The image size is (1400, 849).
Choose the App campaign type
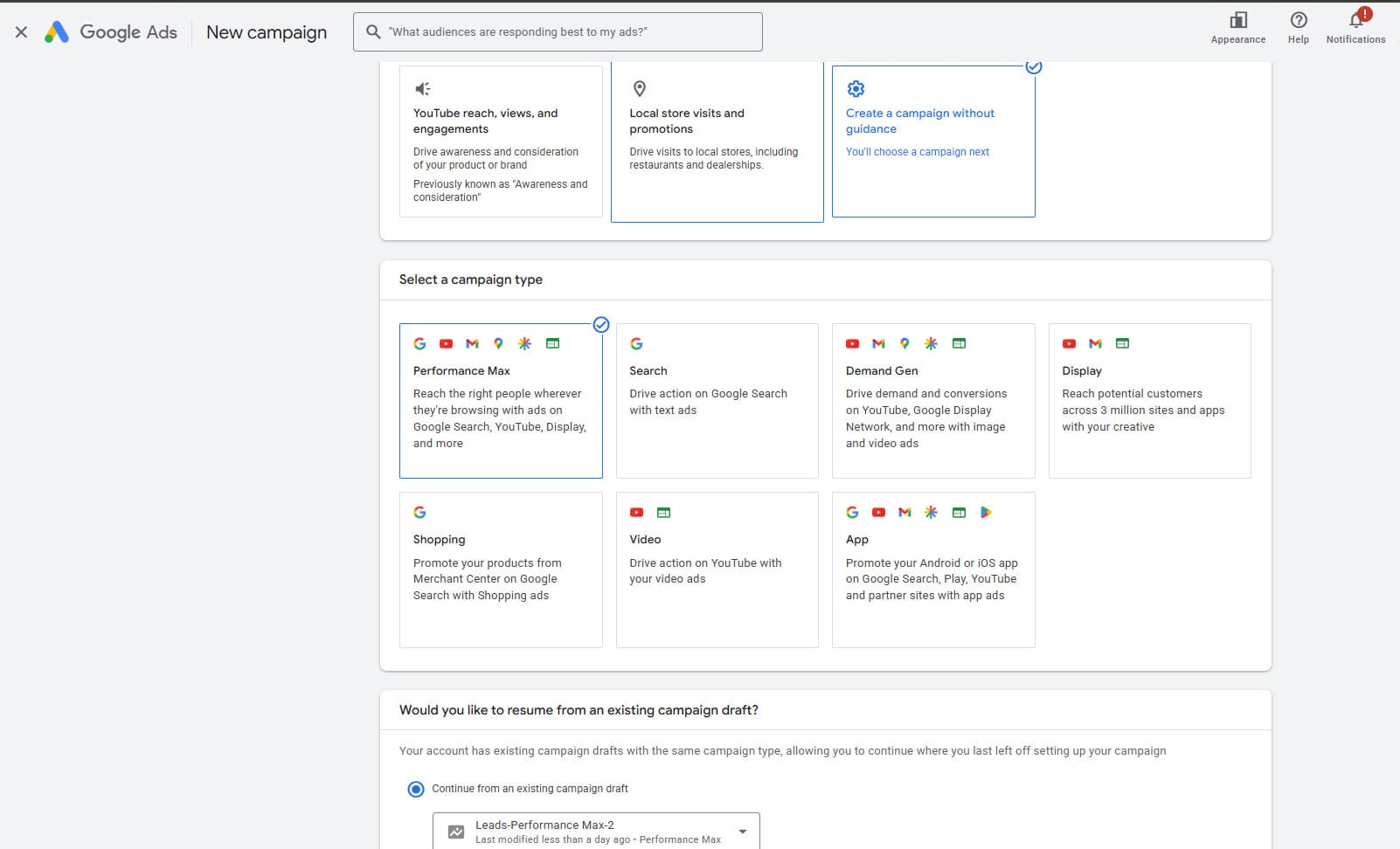pyautogui.click(x=933, y=569)
